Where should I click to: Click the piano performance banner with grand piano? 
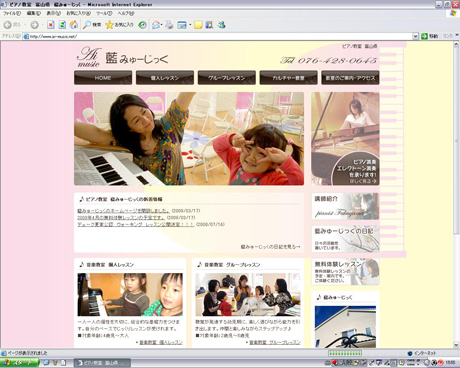point(345,139)
